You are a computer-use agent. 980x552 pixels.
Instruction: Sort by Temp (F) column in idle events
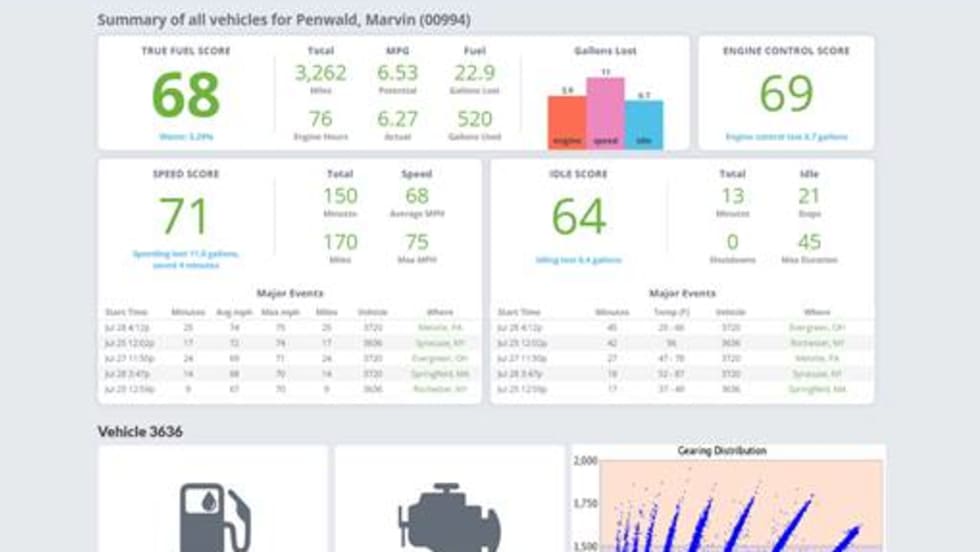click(671, 312)
